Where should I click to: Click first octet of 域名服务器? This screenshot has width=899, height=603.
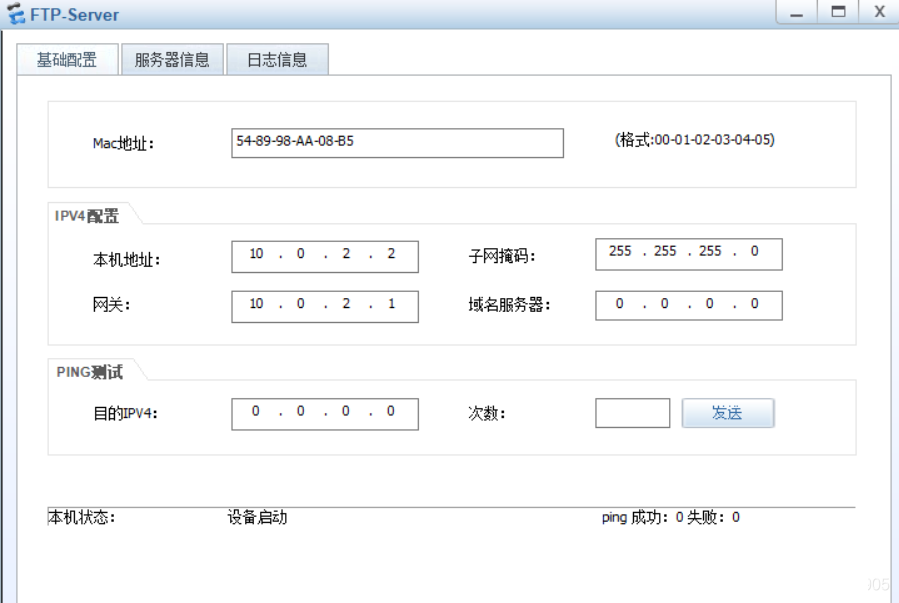coord(620,304)
